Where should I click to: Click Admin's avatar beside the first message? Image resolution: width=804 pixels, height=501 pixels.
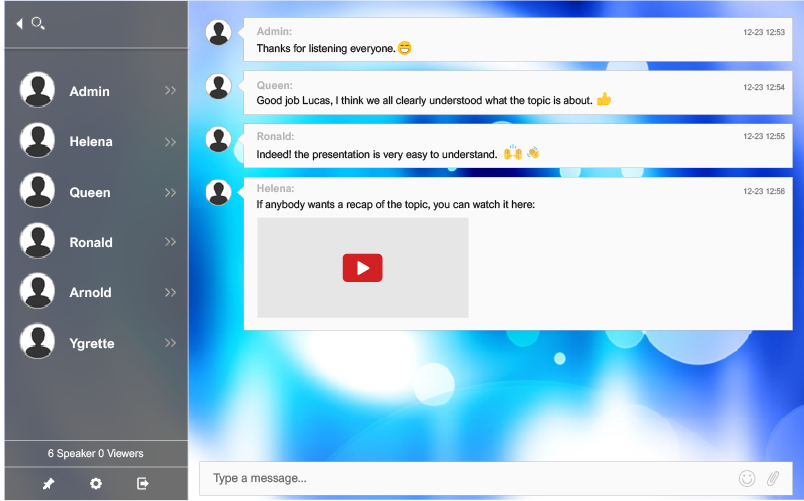click(x=218, y=32)
